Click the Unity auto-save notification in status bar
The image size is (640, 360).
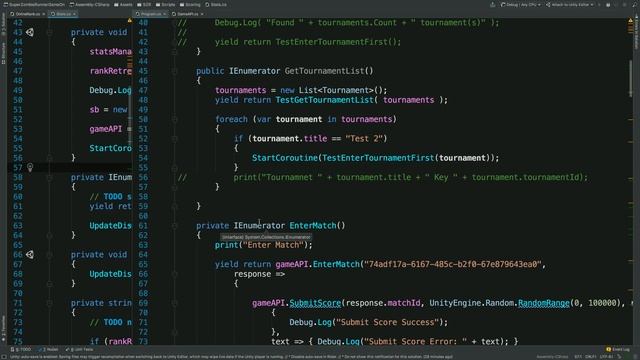point(231,357)
